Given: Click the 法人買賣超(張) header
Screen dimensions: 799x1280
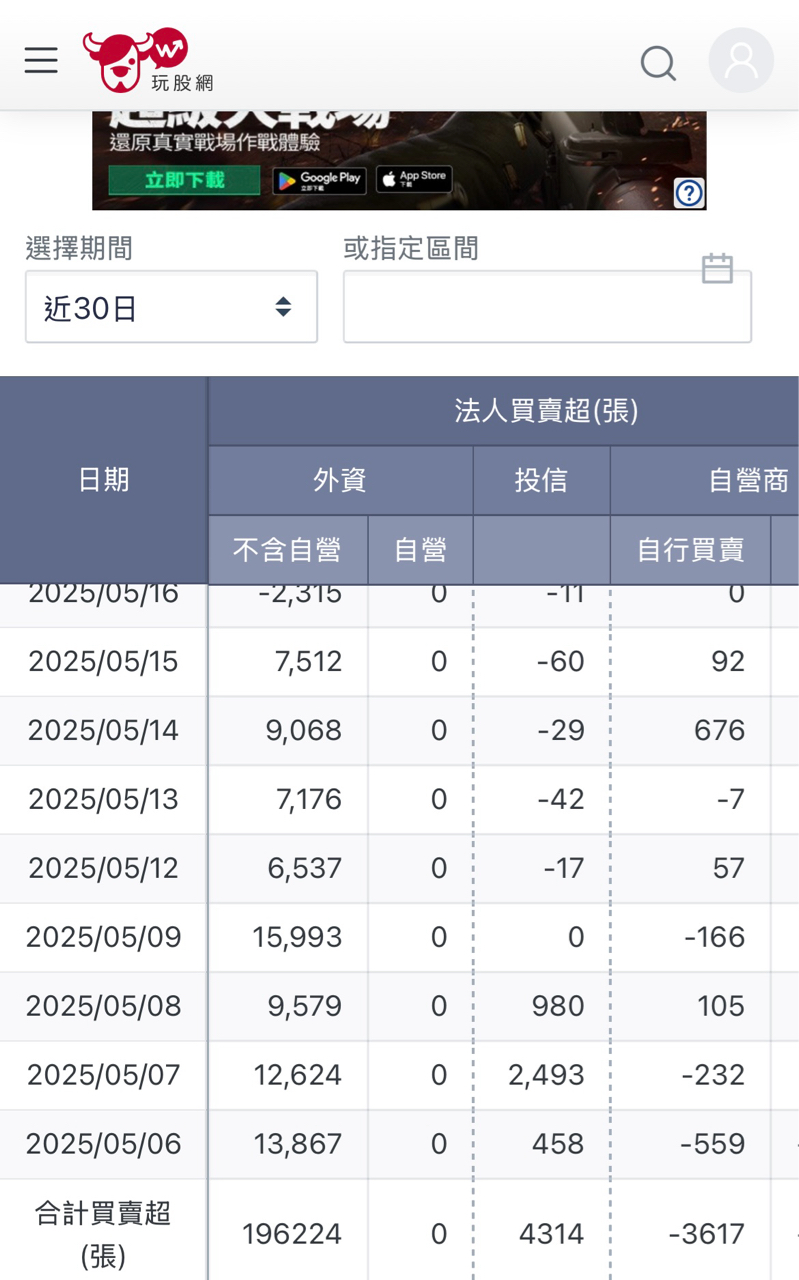Looking at the screenshot, I should pyautogui.click(x=546, y=411).
